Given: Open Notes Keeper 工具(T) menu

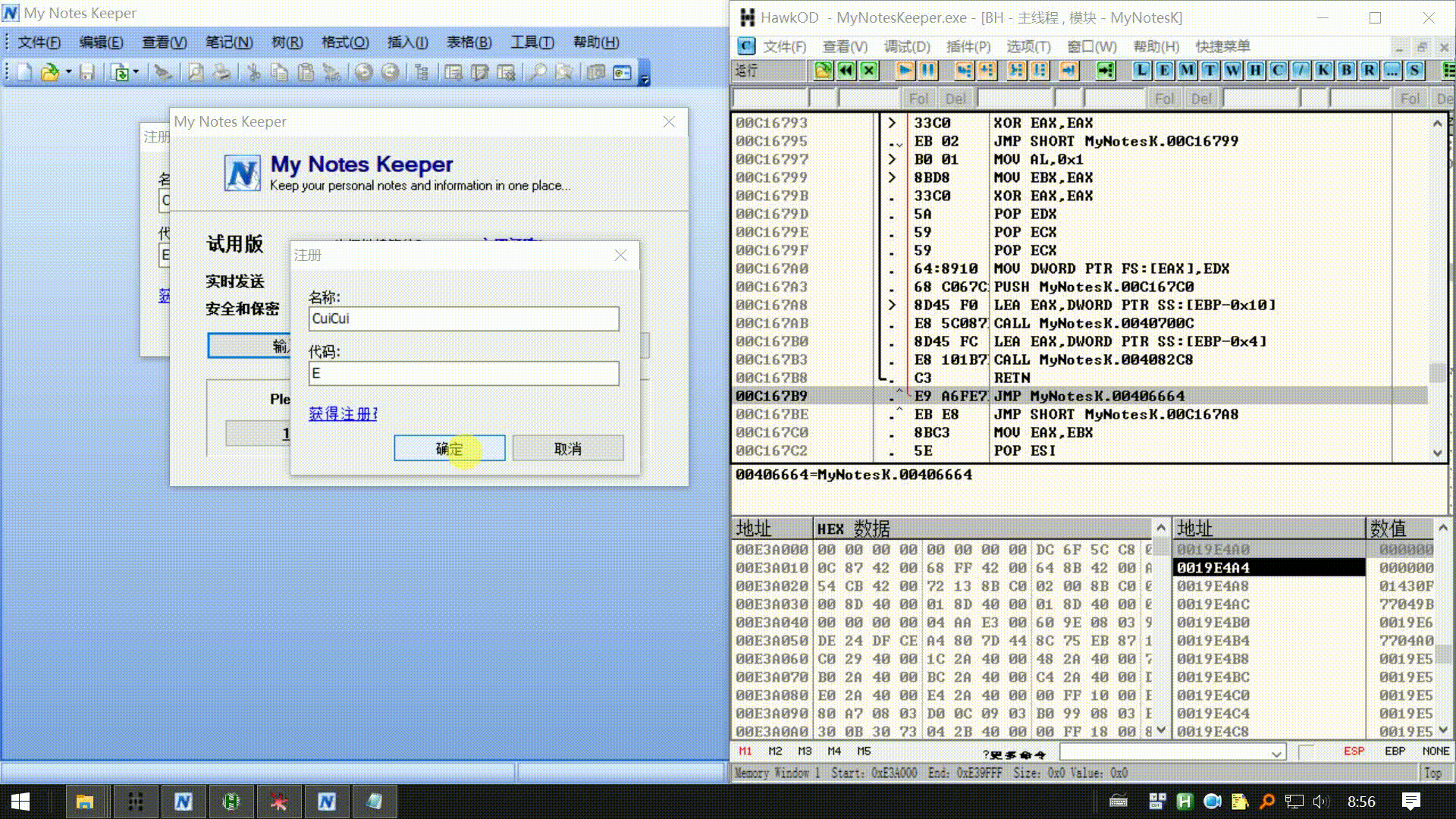Looking at the screenshot, I should tap(532, 42).
